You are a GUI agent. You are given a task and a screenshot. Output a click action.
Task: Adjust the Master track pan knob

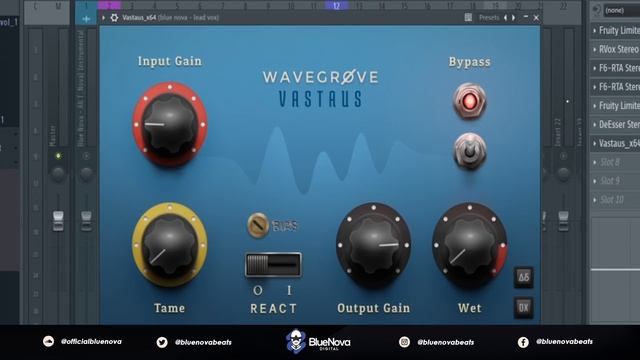(58, 174)
